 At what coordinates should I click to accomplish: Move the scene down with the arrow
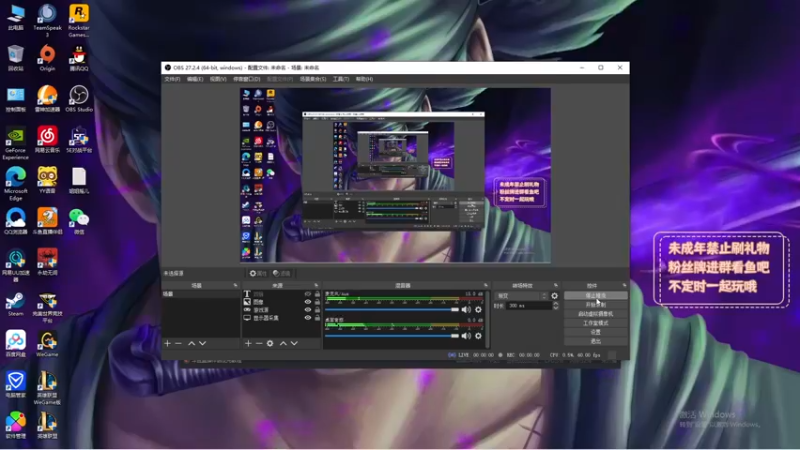pyautogui.click(x=203, y=343)
